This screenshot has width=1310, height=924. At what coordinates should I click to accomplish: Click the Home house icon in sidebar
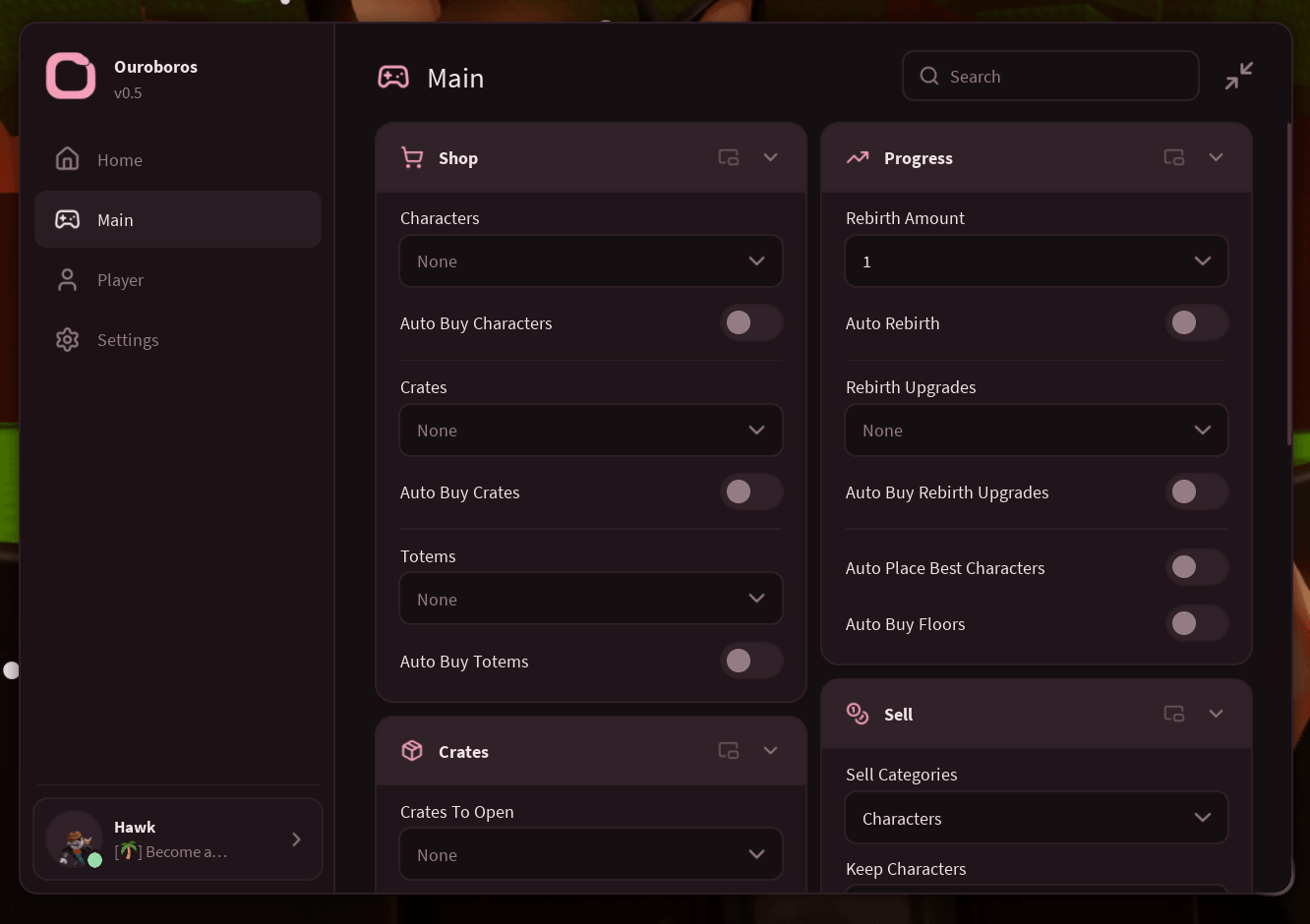point(67,159)
